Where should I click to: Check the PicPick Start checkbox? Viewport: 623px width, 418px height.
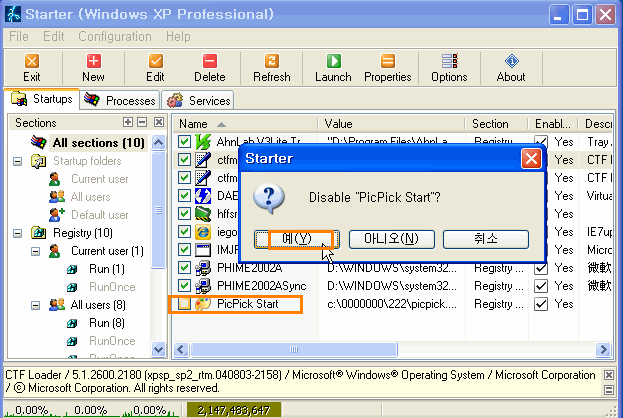click(184, 304)
